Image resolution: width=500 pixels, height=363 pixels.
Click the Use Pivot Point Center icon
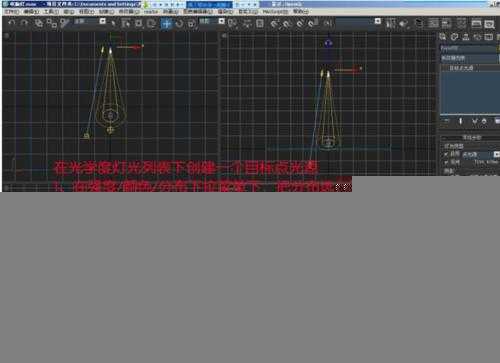[x=232, y=23]
